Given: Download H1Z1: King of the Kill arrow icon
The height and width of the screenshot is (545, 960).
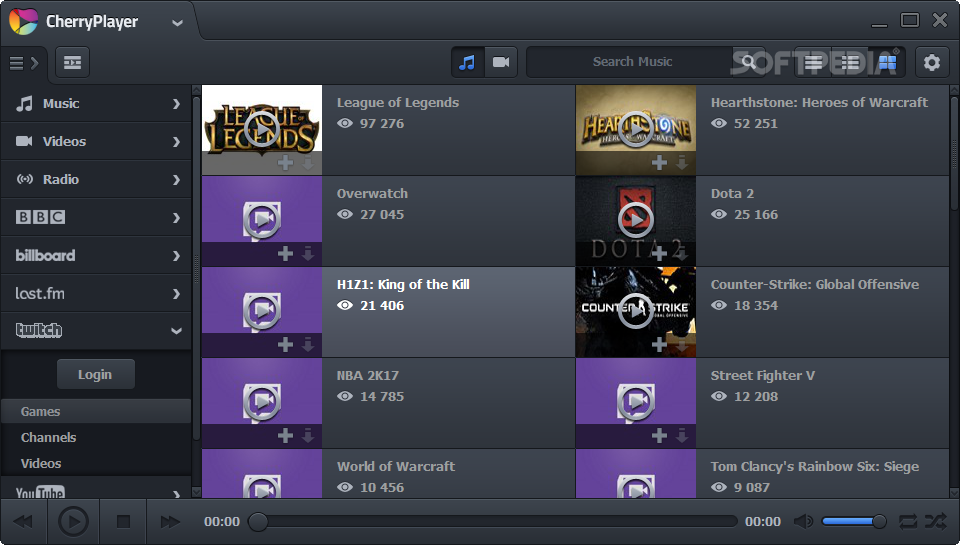Looking at the screenshot, I should pyautogui.click(x=308, y=344).
